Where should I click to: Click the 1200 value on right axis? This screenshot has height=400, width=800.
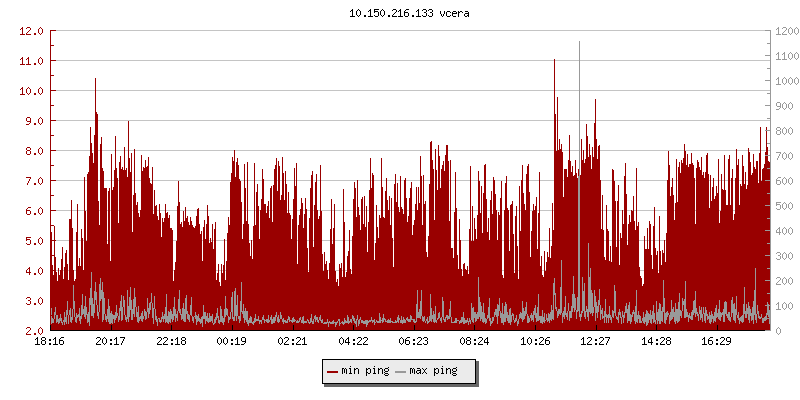pyautogui.click(x=786, y=31)
